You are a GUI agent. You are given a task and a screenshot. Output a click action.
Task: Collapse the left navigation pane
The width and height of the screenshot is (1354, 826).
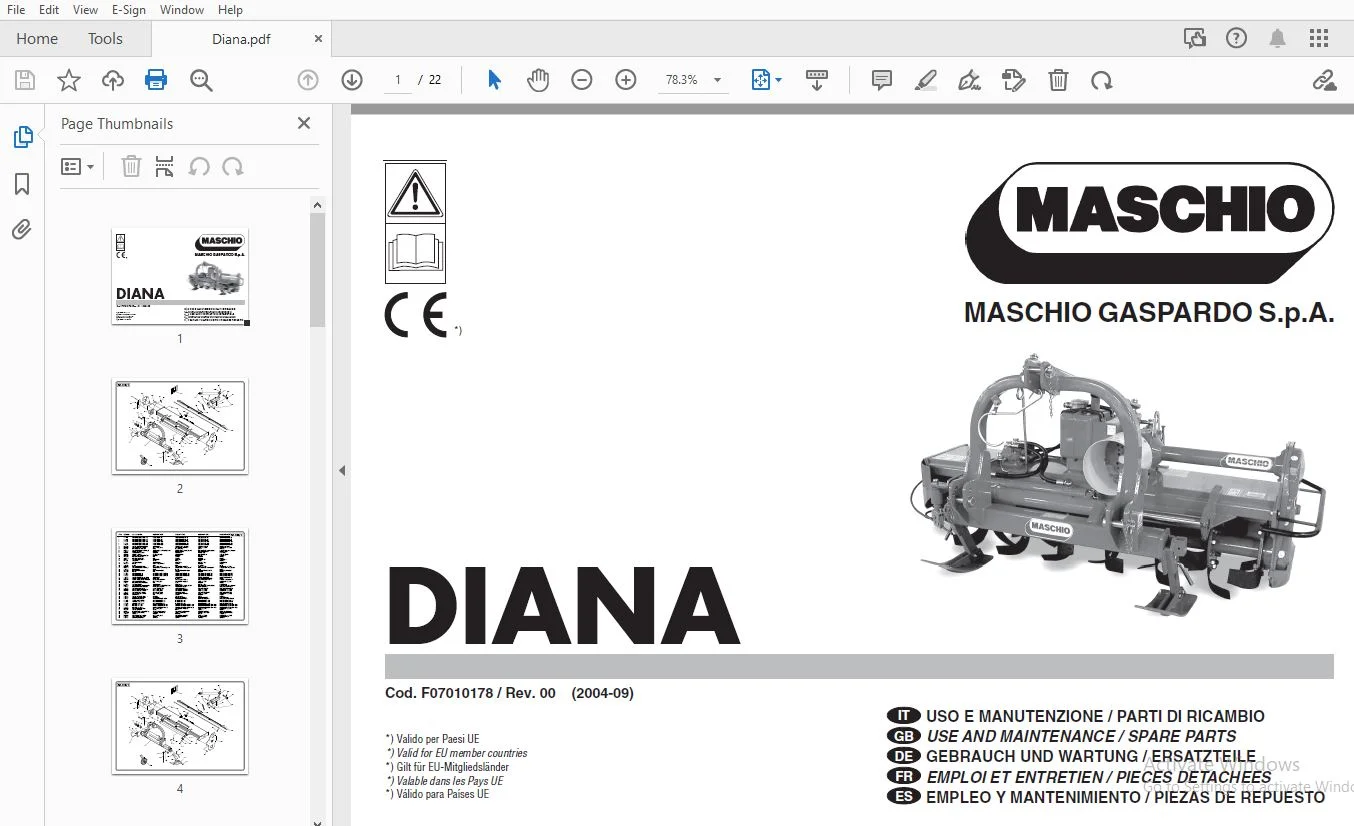tap(342, 470)
